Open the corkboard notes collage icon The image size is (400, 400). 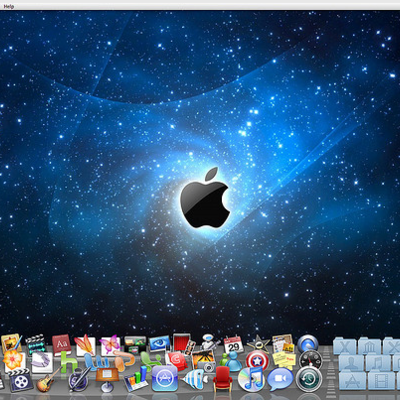pos(283,343)
